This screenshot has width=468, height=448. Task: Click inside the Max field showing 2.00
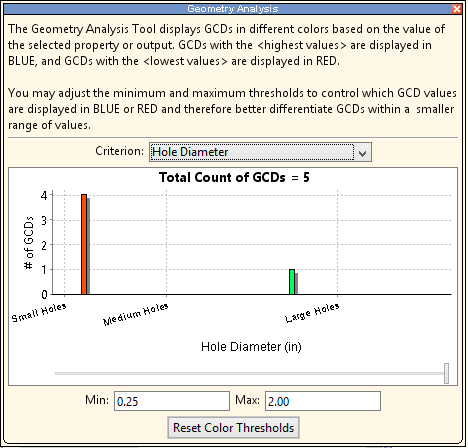pos(323,401)
